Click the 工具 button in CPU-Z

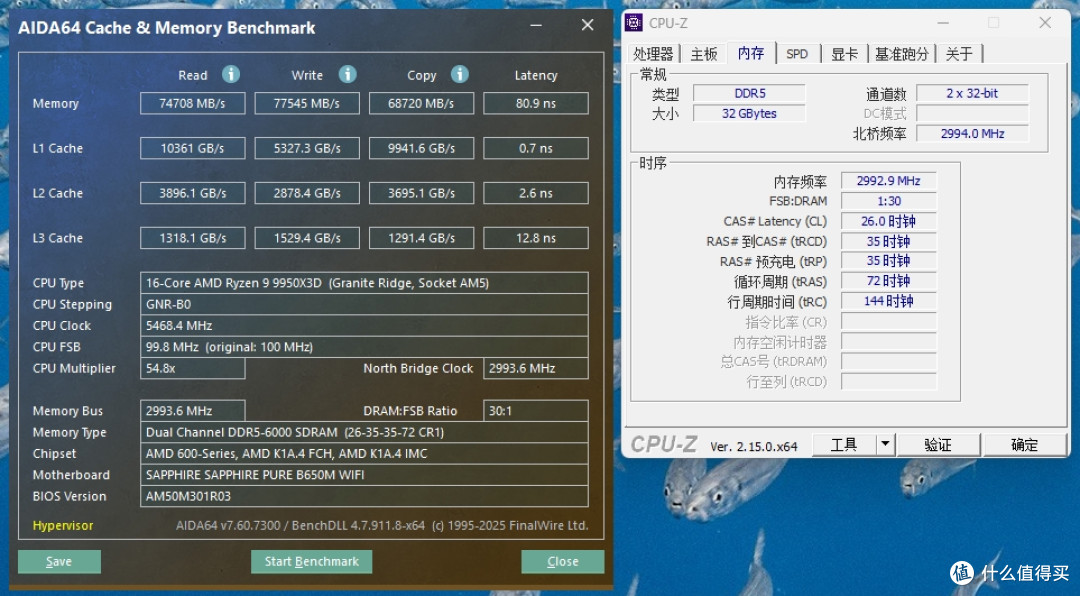(844, 444)
